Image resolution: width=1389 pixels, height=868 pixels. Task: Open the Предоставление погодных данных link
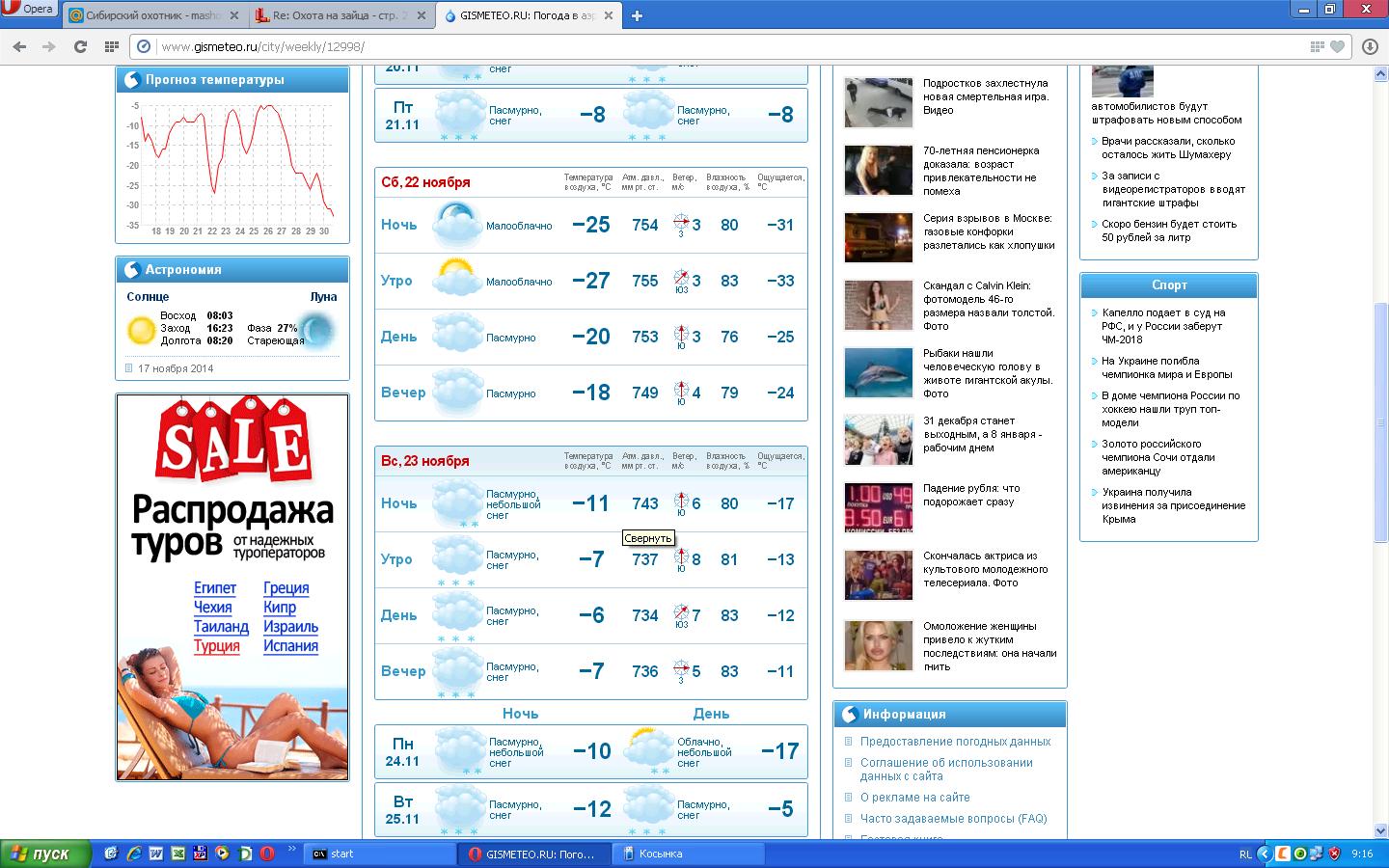click(955, 742)
